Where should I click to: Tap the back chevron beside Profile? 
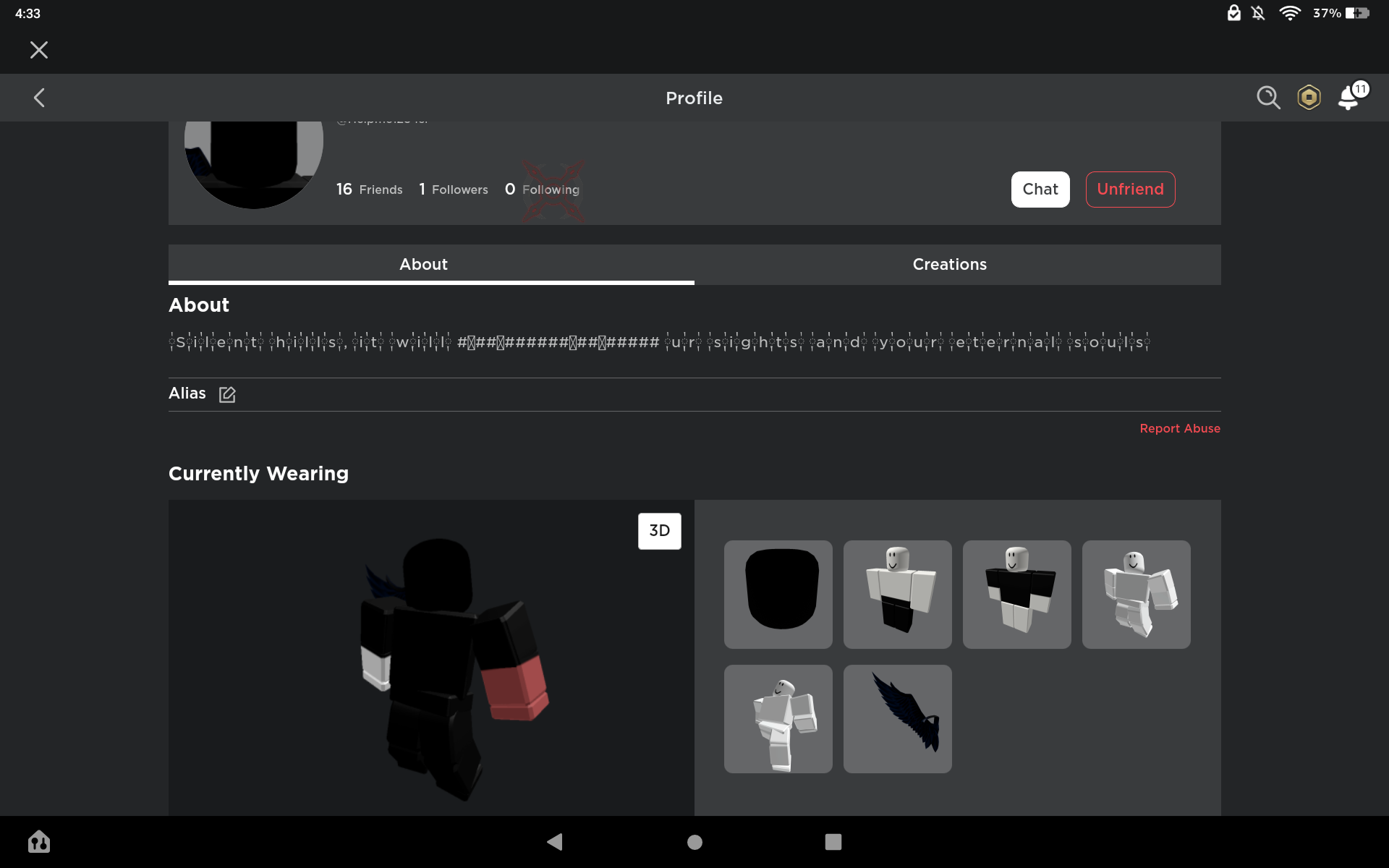40,98
